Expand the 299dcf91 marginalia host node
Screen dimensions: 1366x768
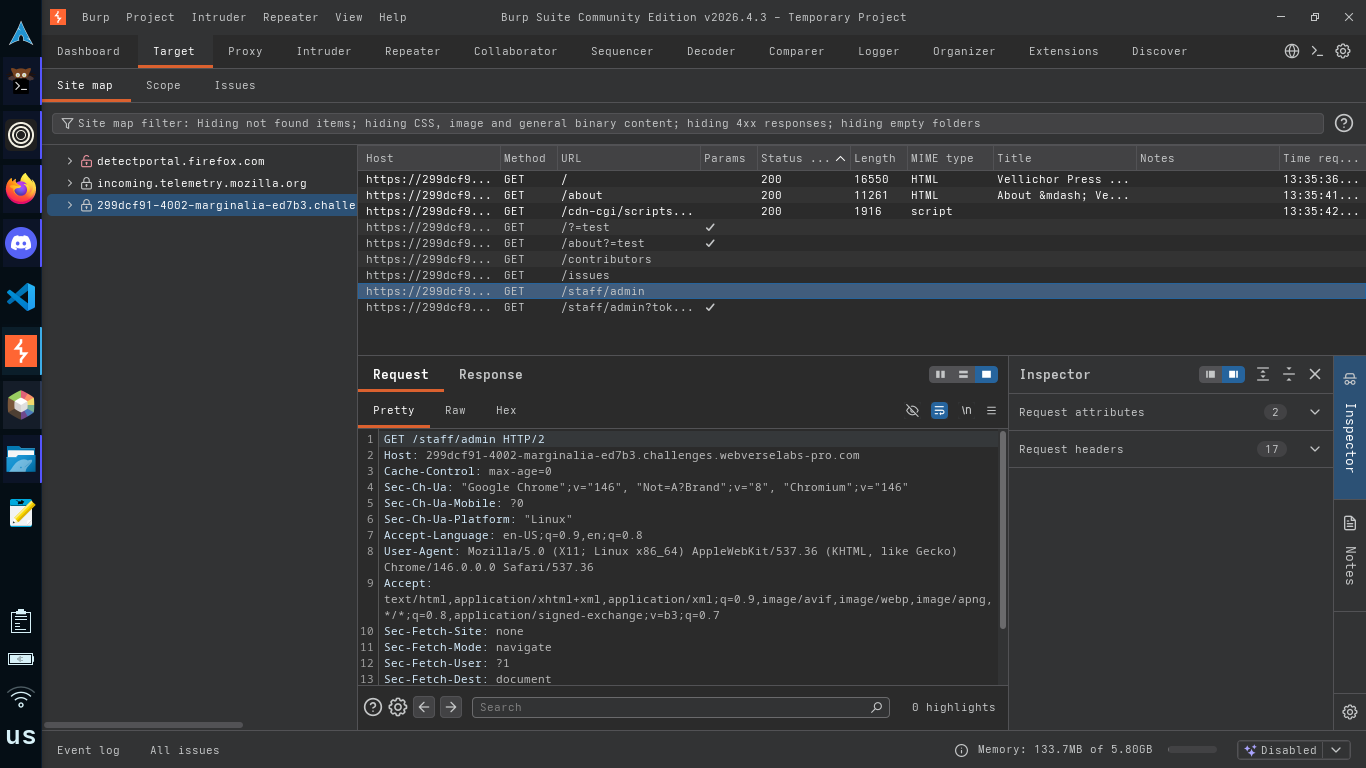tap(70, 205)
